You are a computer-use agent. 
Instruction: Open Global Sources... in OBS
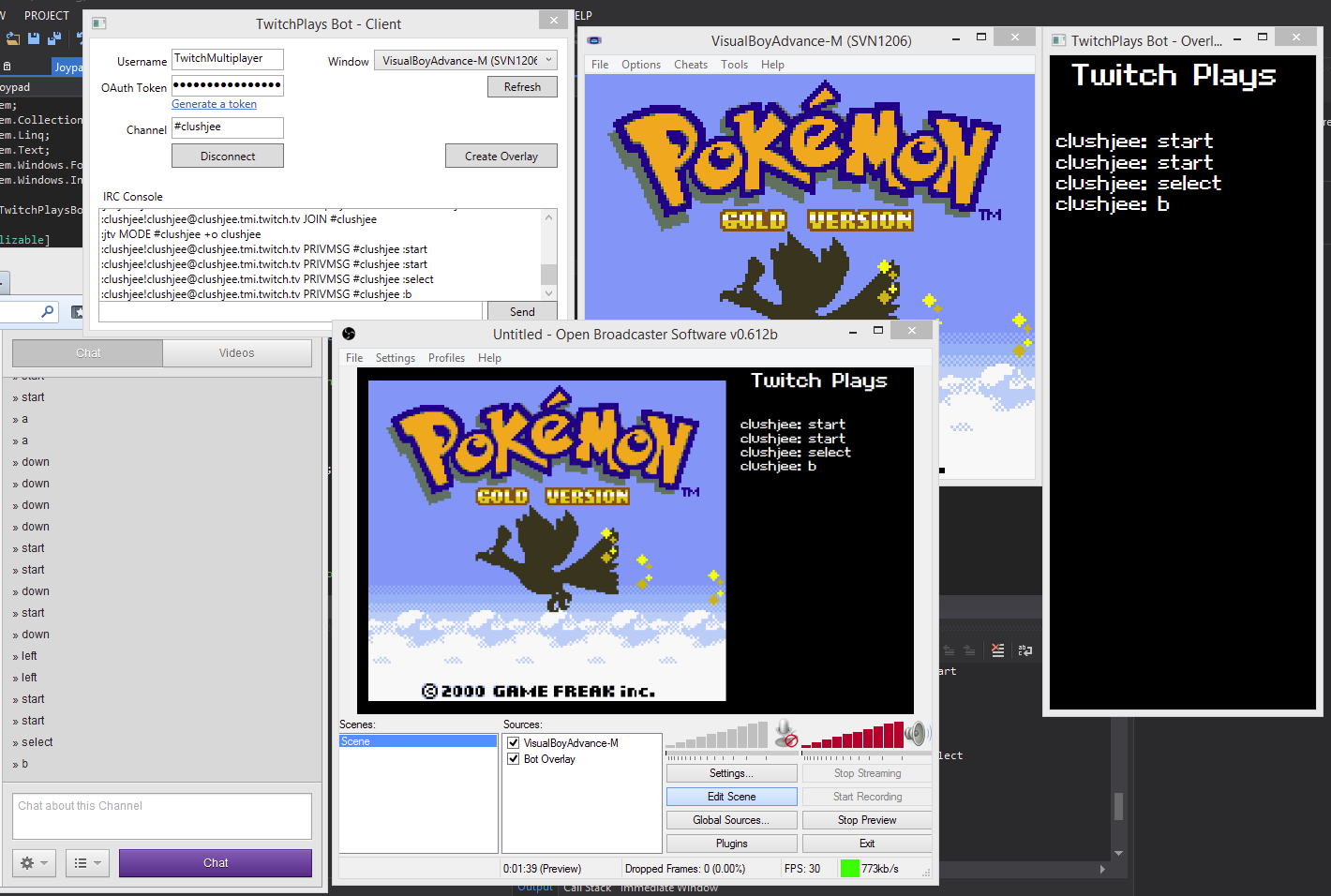(x=731, y=820)
